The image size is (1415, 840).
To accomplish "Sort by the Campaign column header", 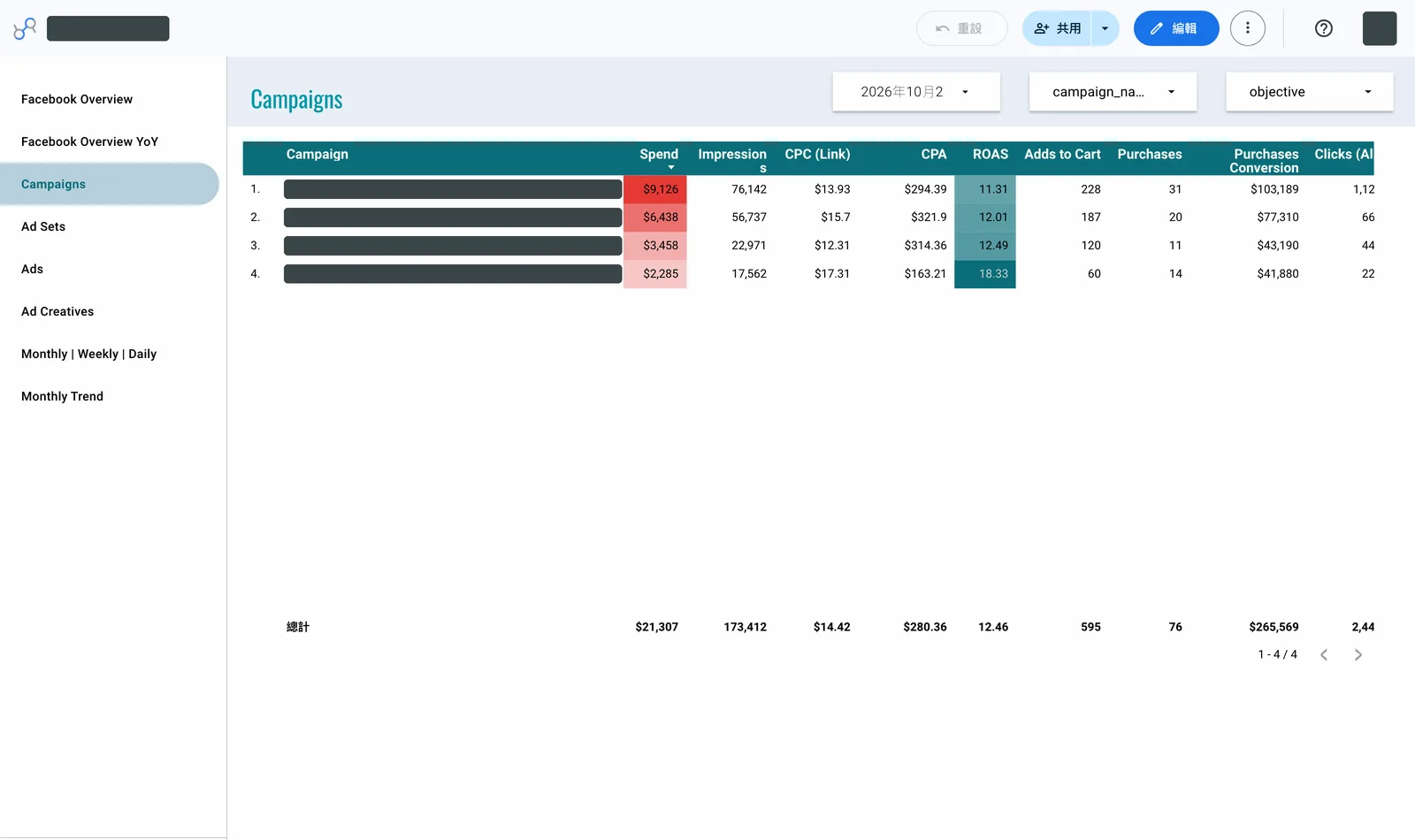I will 317,155.
